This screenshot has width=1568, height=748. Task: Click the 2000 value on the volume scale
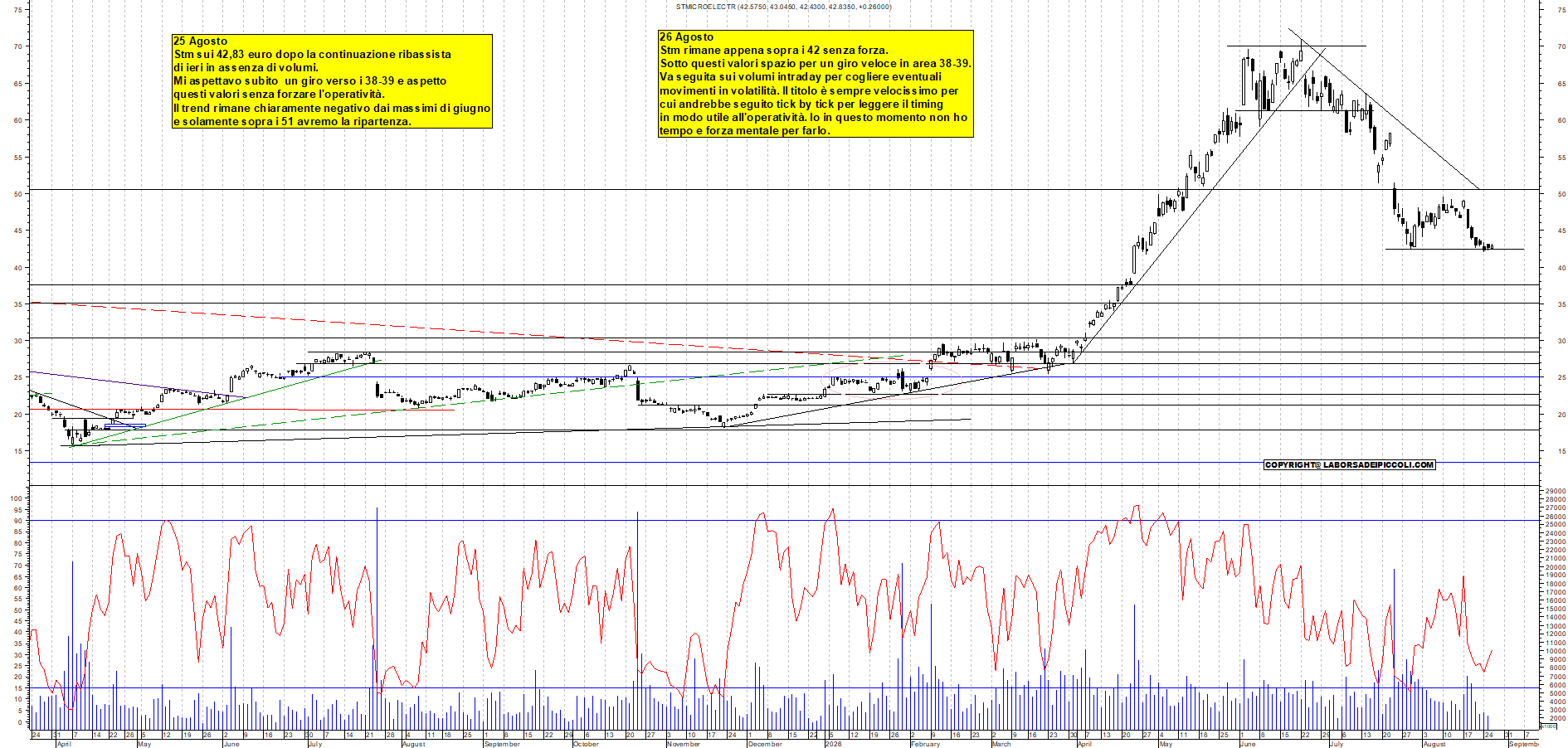point(1557,718)
